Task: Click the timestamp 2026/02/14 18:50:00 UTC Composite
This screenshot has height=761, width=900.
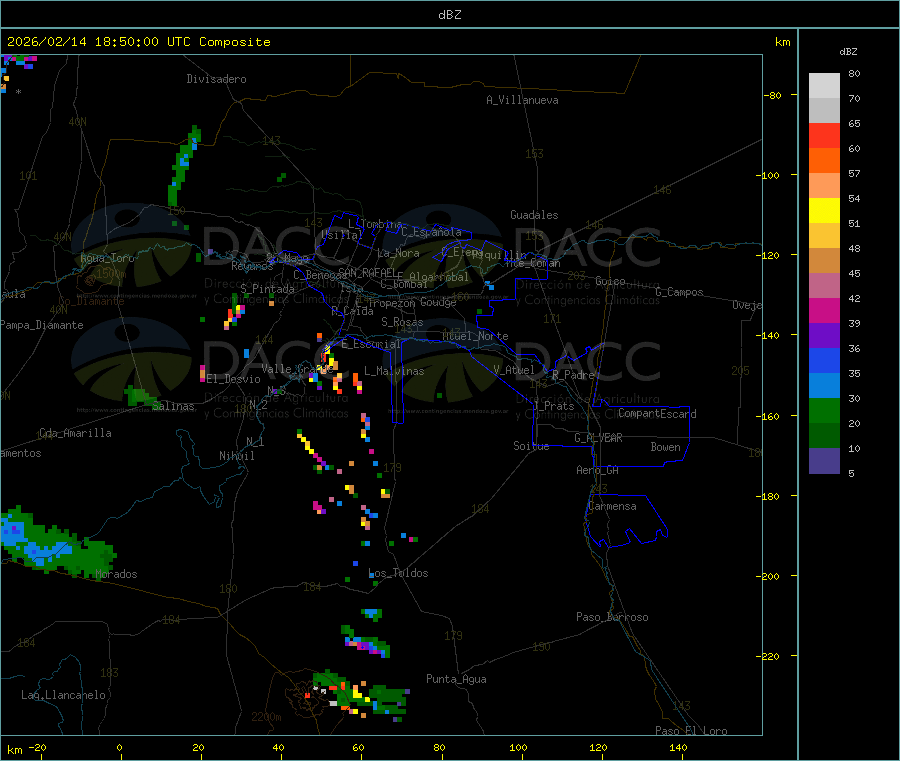Action: point(138,42)
